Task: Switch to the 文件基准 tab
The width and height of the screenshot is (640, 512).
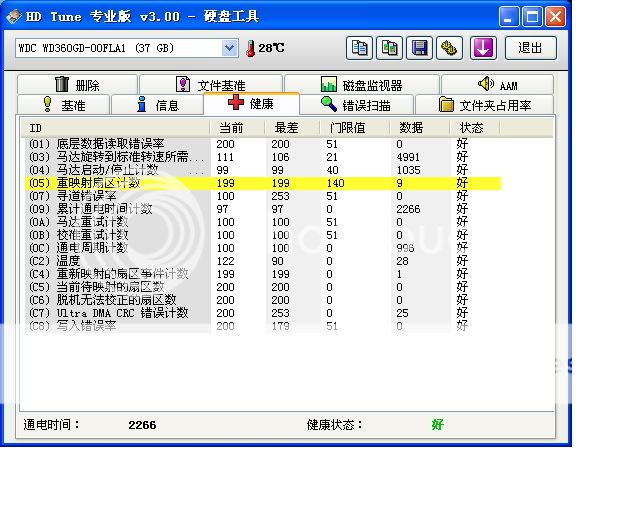Action: click(210, 85)
